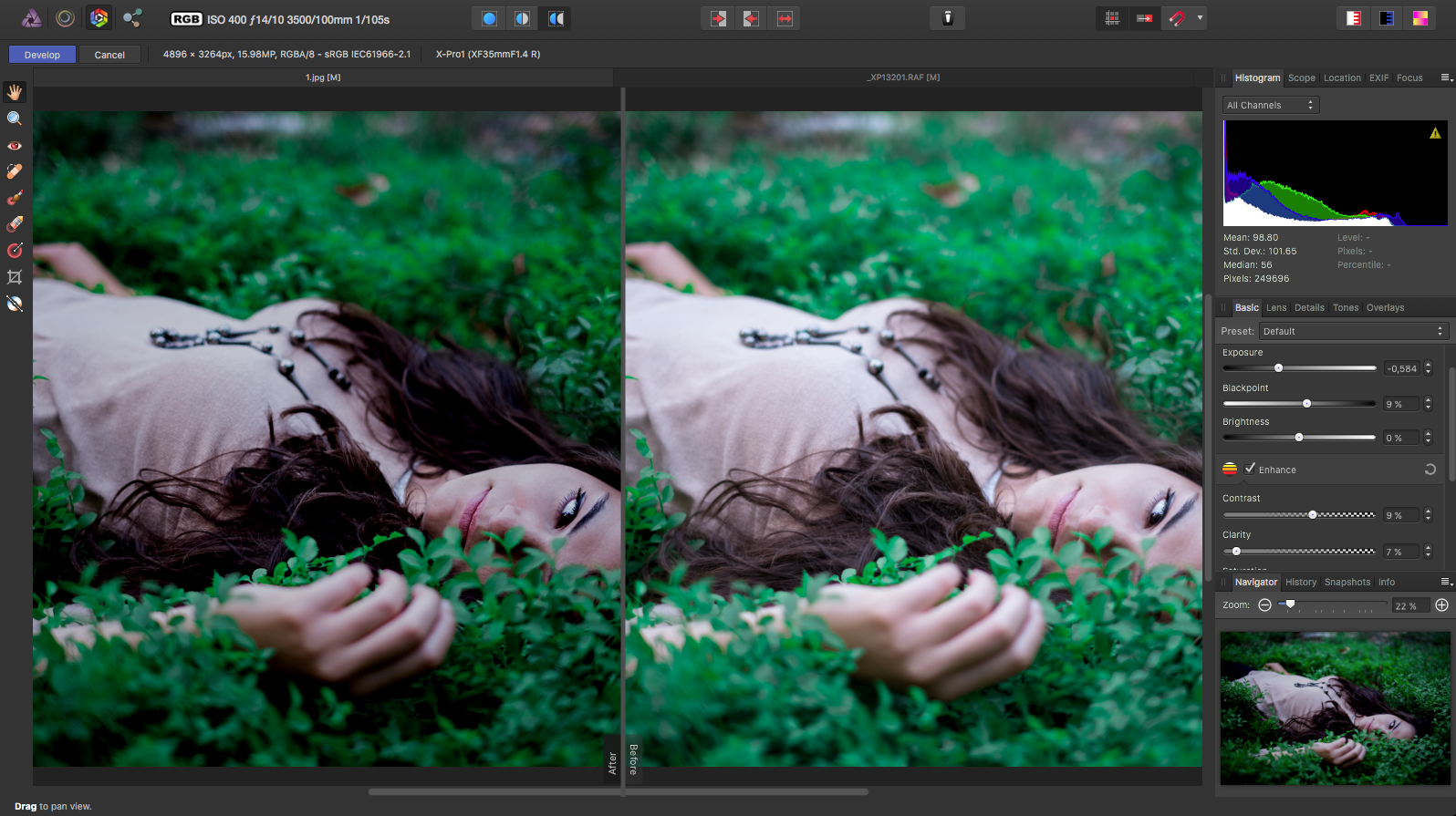This screenshot has height=816, width=1456.
Task: Switch to mirror view mode icon
Action: (x=556, y=18)
